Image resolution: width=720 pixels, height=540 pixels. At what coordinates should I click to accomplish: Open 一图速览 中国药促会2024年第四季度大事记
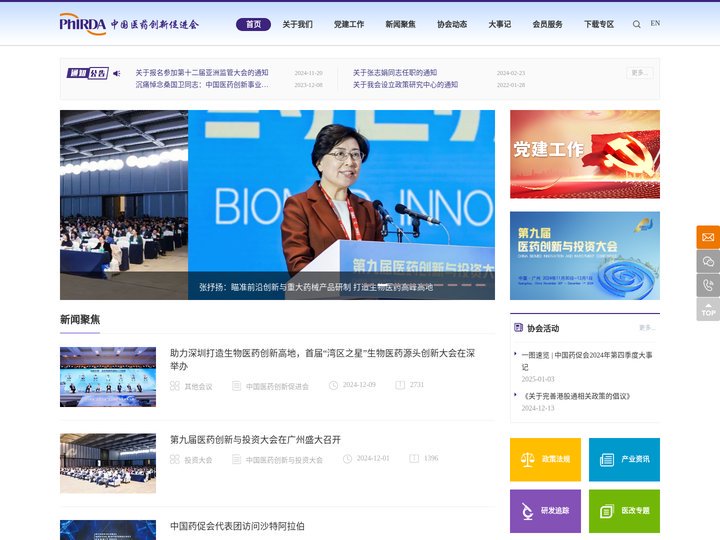[587, 361]
